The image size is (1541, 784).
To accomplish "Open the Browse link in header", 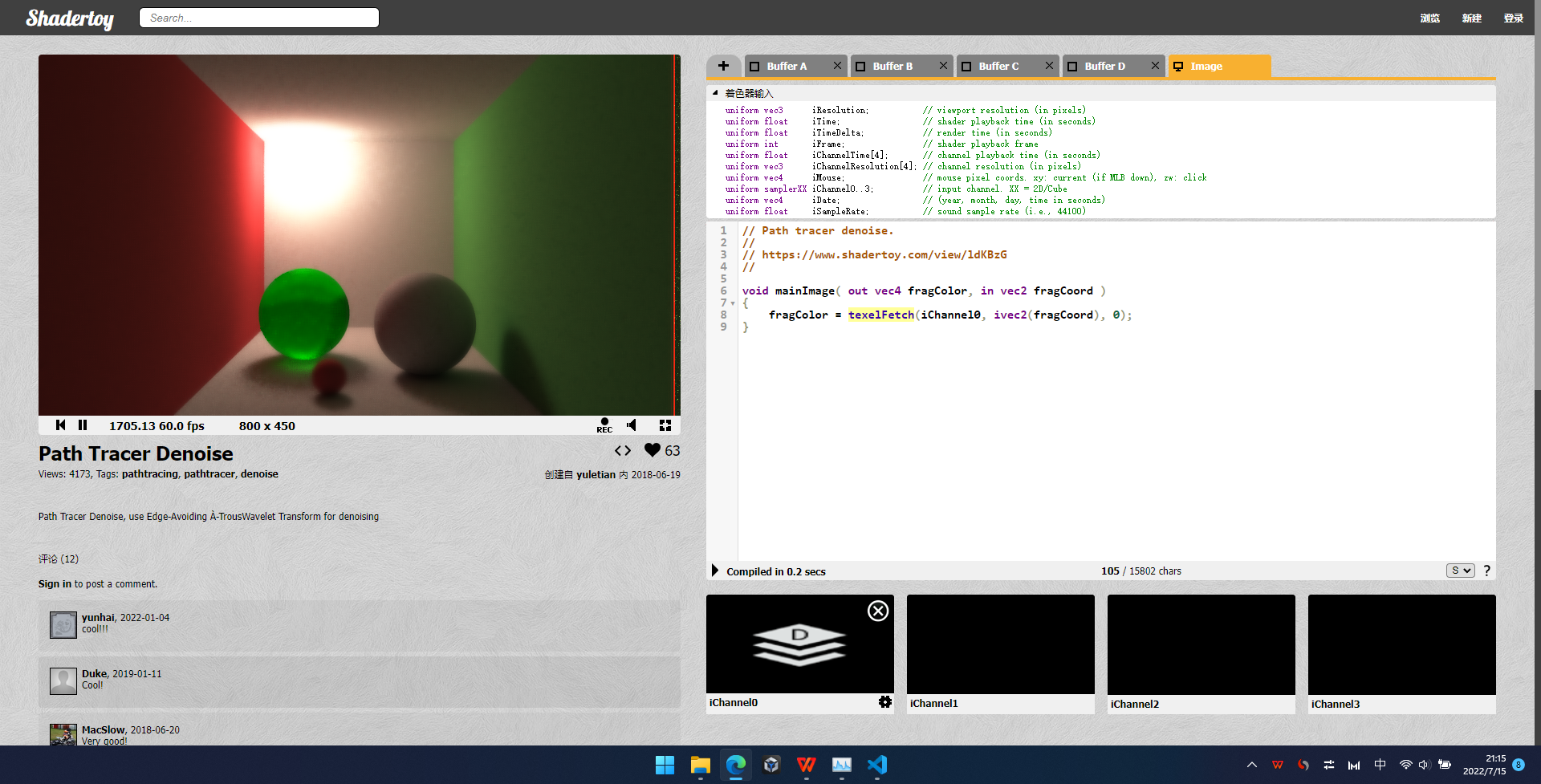I will click(1429, 18).
